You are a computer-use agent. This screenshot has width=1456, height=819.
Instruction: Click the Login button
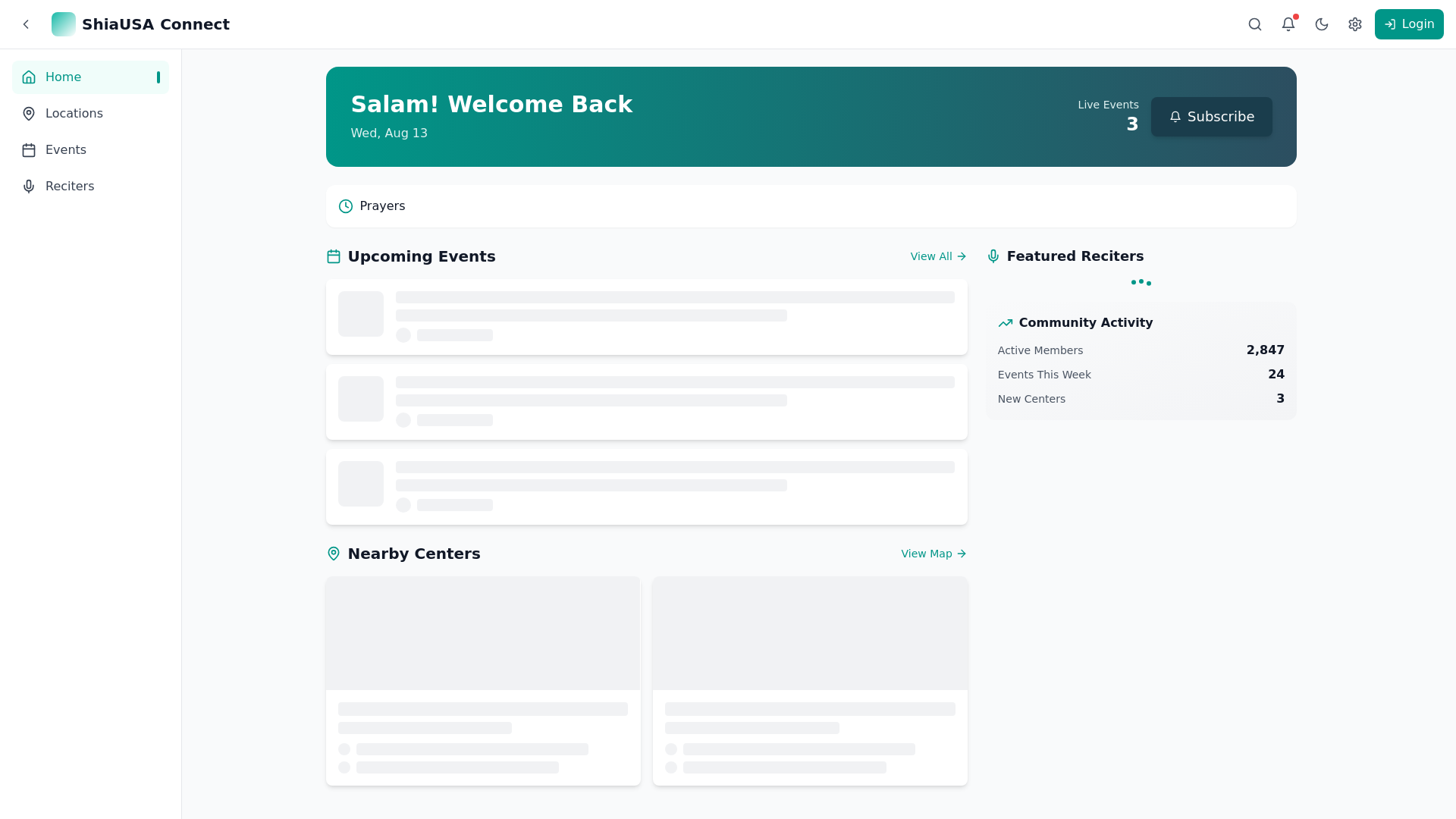[1409, 24]
